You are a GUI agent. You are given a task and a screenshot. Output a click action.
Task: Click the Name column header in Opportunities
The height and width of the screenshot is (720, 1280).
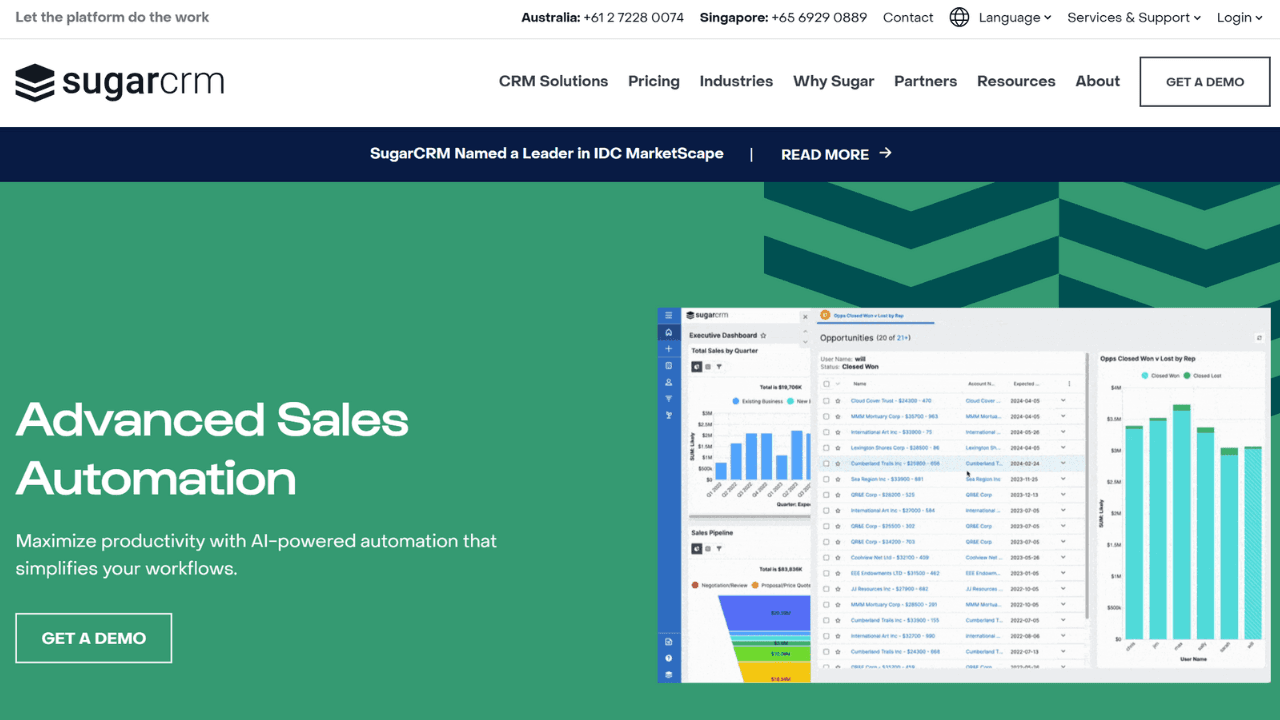point(860,384)
